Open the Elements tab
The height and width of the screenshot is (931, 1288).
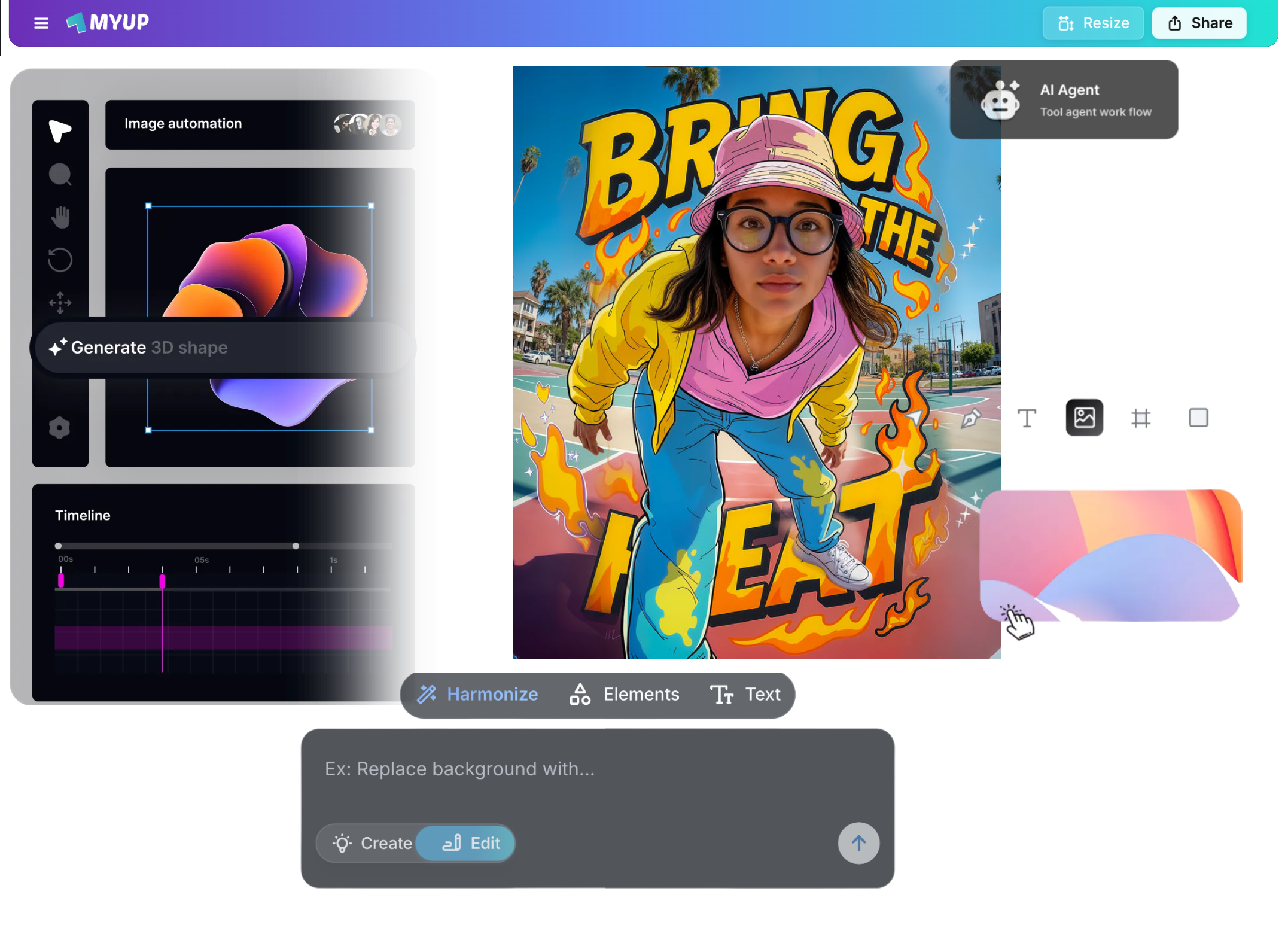coord(624,694)
